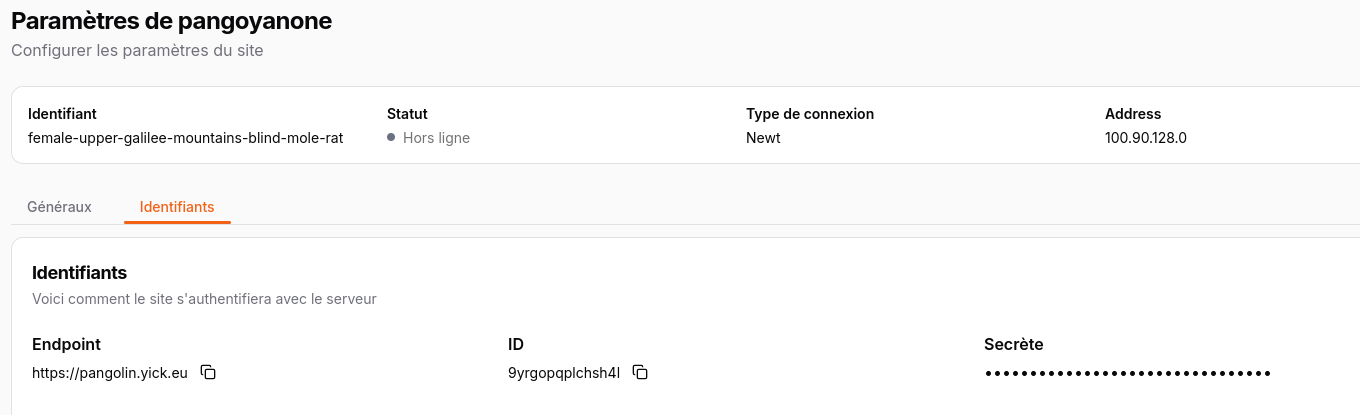Click the grey offline status dot
Image resolution: width=1360 pixels, height=415 pixels.
[391, 138]
